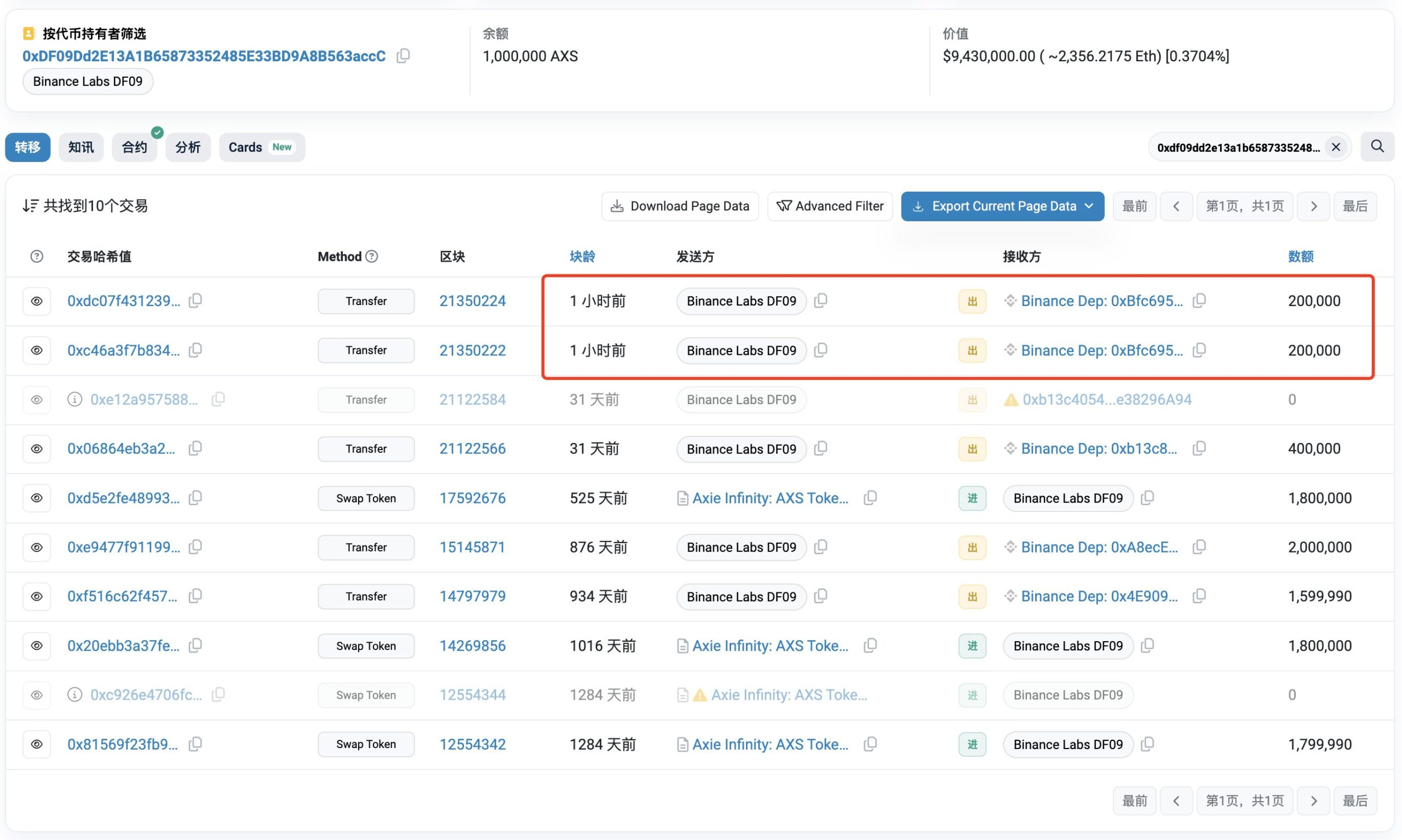
Task: Toggle eye view for transaction 0x06864eb3a2...
Action: point(37,449)
